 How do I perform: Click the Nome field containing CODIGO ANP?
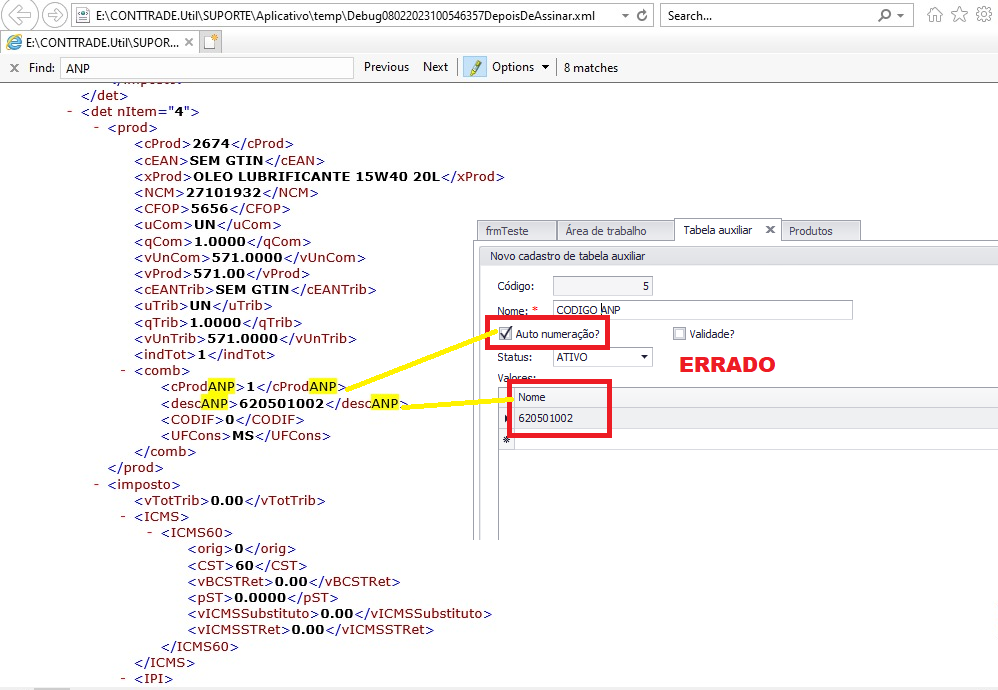(x=702, y=310)
